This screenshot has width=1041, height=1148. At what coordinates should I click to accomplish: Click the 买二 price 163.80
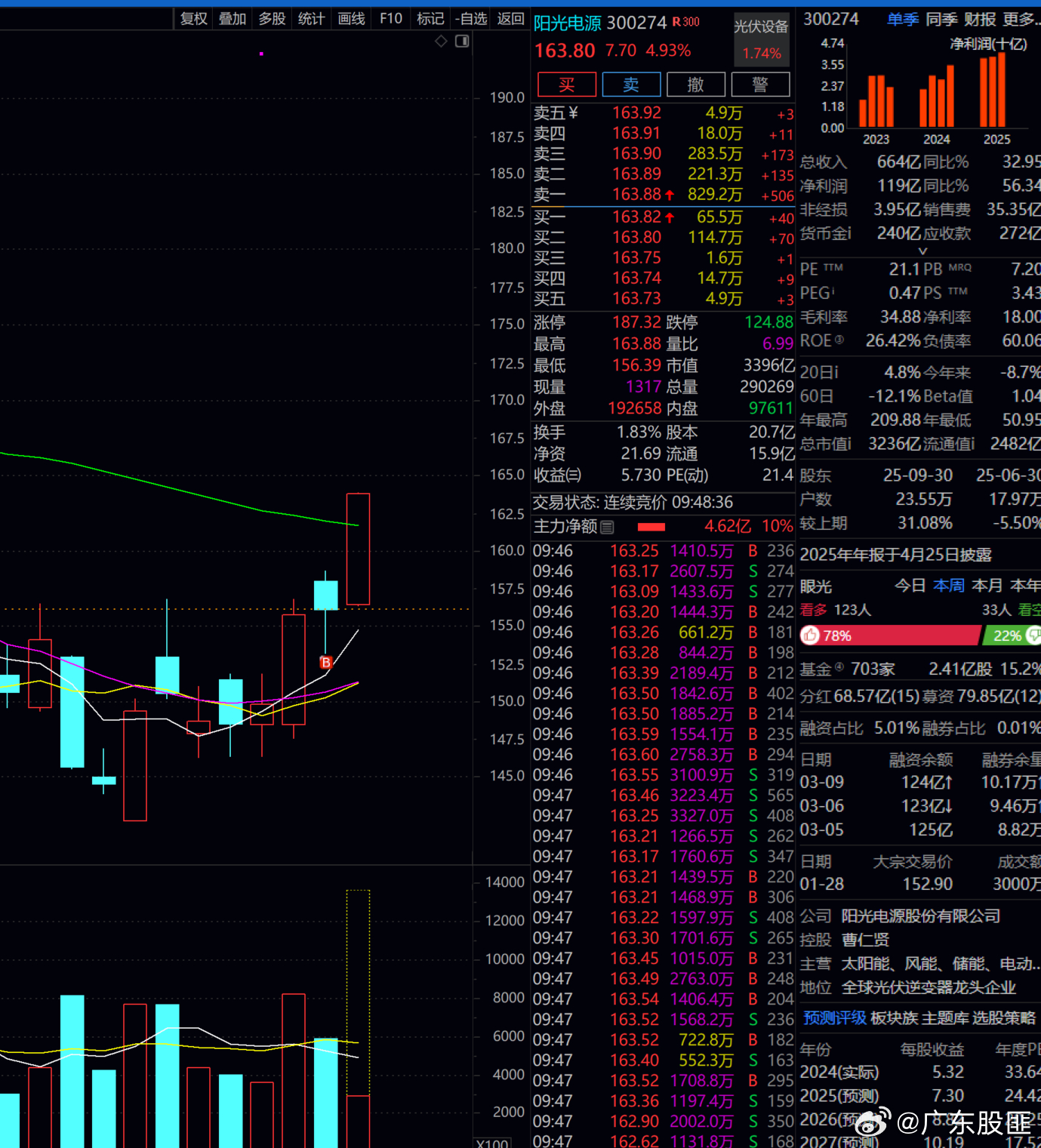(x=636, y=238)
